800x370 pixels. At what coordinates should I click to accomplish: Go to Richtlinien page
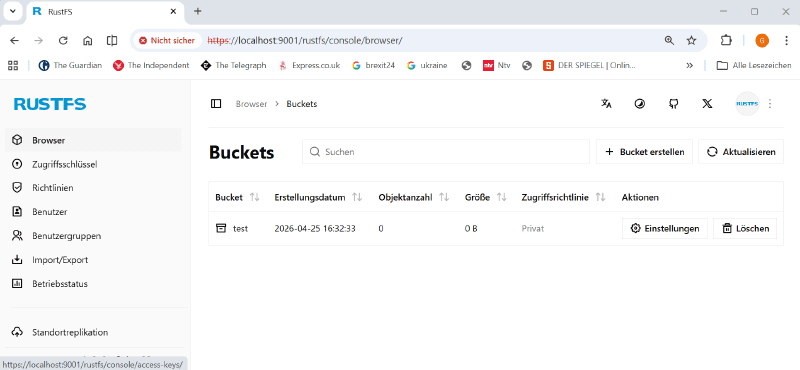pyautogui.click(x=93, y=188)
